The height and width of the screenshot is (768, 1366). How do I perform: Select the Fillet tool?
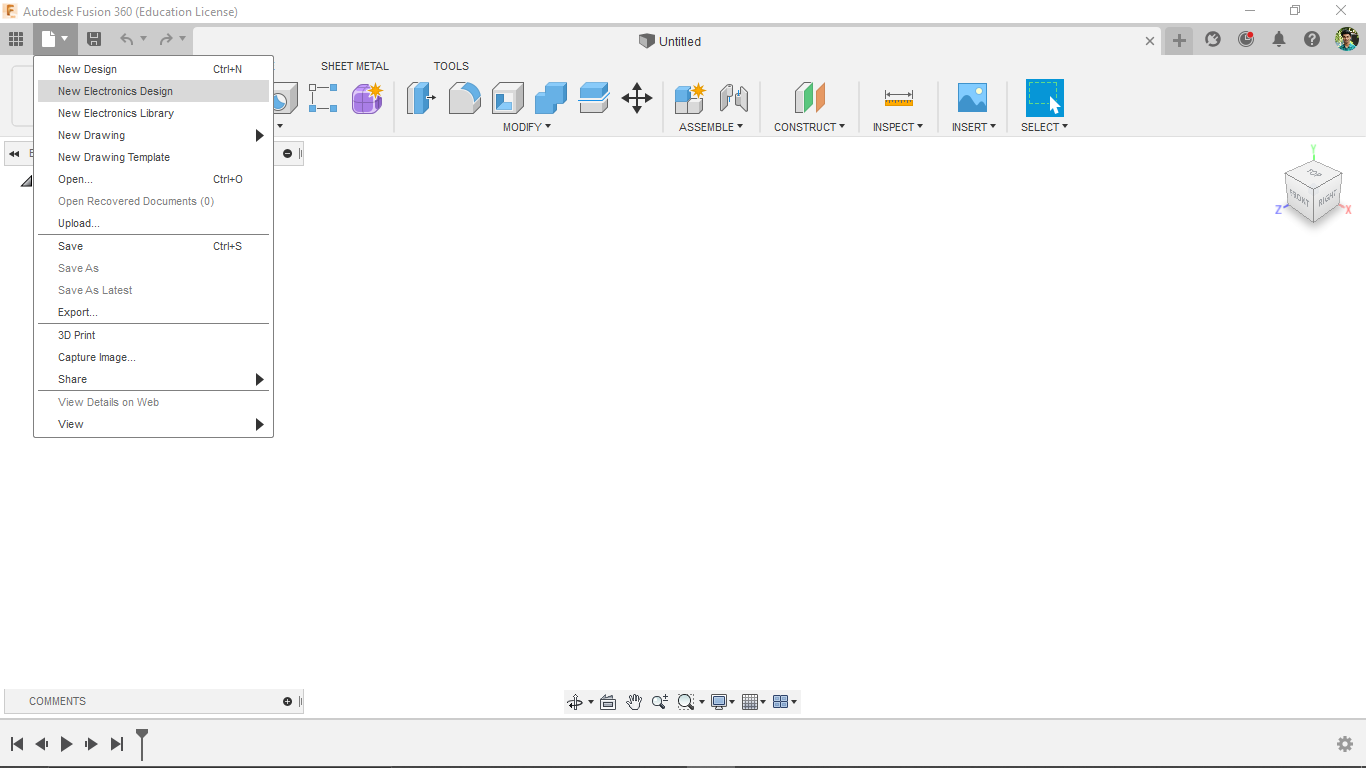pyautogui.click(x=464, y=98)
